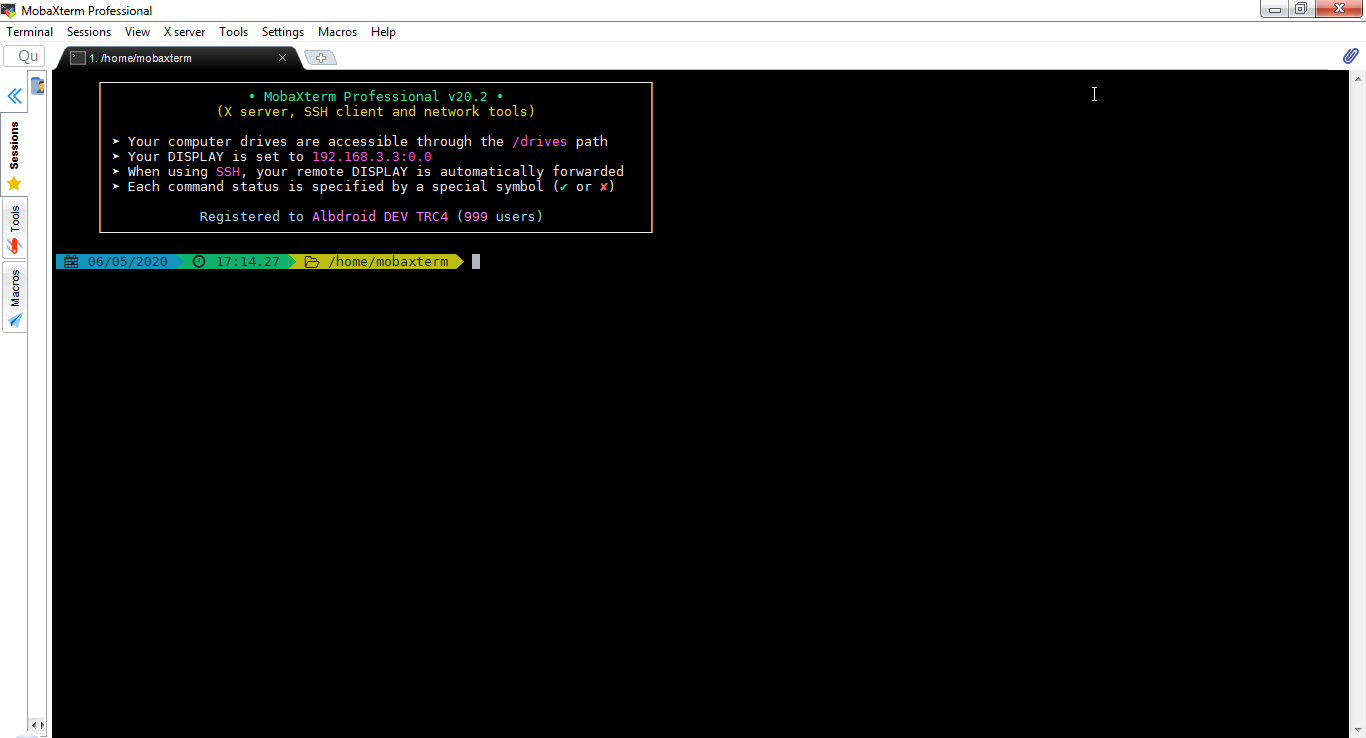This screenshot has height=738, width=1366.
Task: Click the '/home/mobaxterm' path in the prompt
Action: pos(388,262)
